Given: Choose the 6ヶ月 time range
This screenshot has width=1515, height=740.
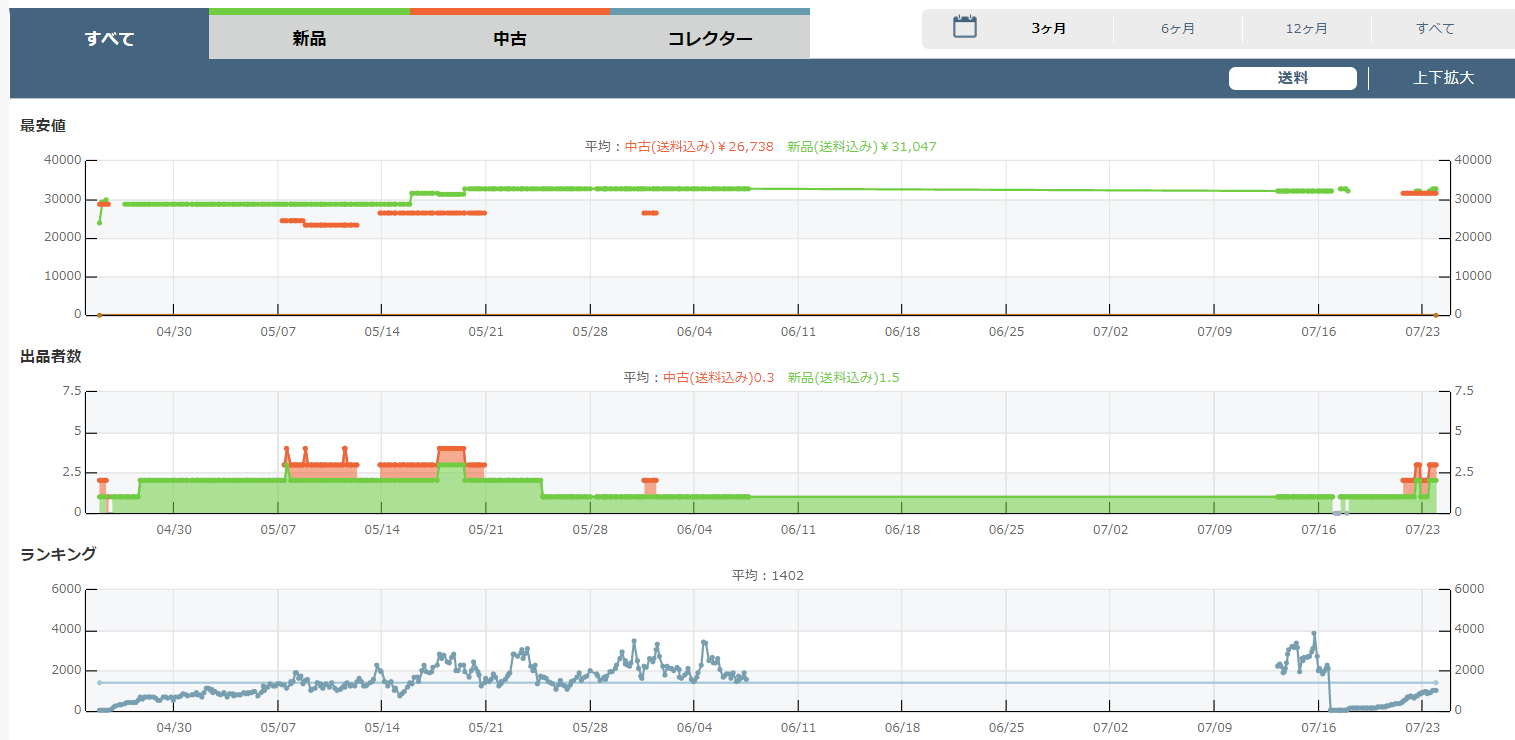Looking at the screenshot, I should coord(1177,28).
